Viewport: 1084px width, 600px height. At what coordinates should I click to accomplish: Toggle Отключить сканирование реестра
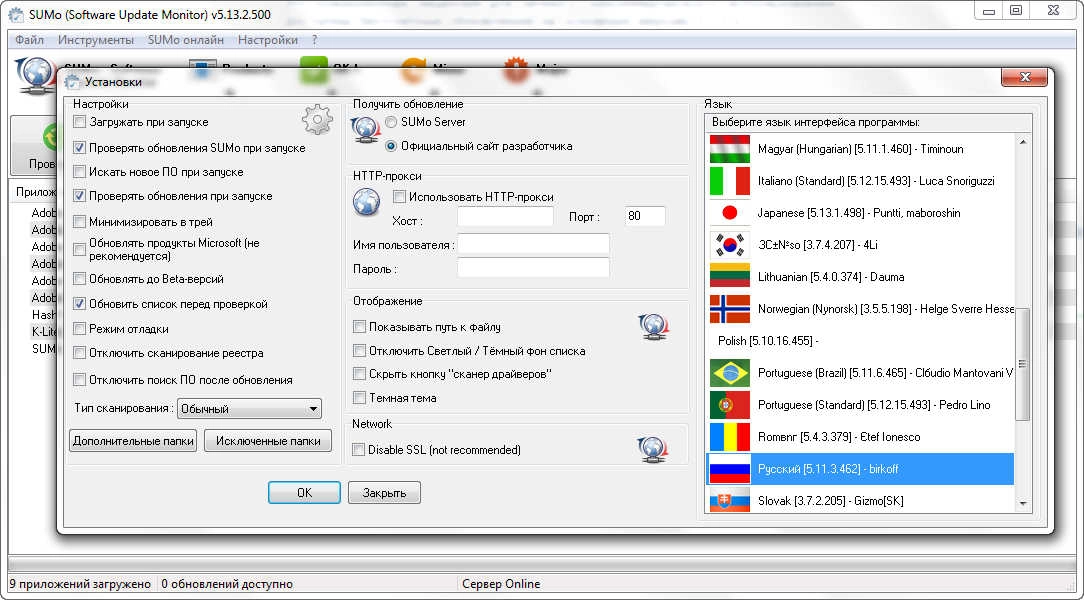click(80, 353)
